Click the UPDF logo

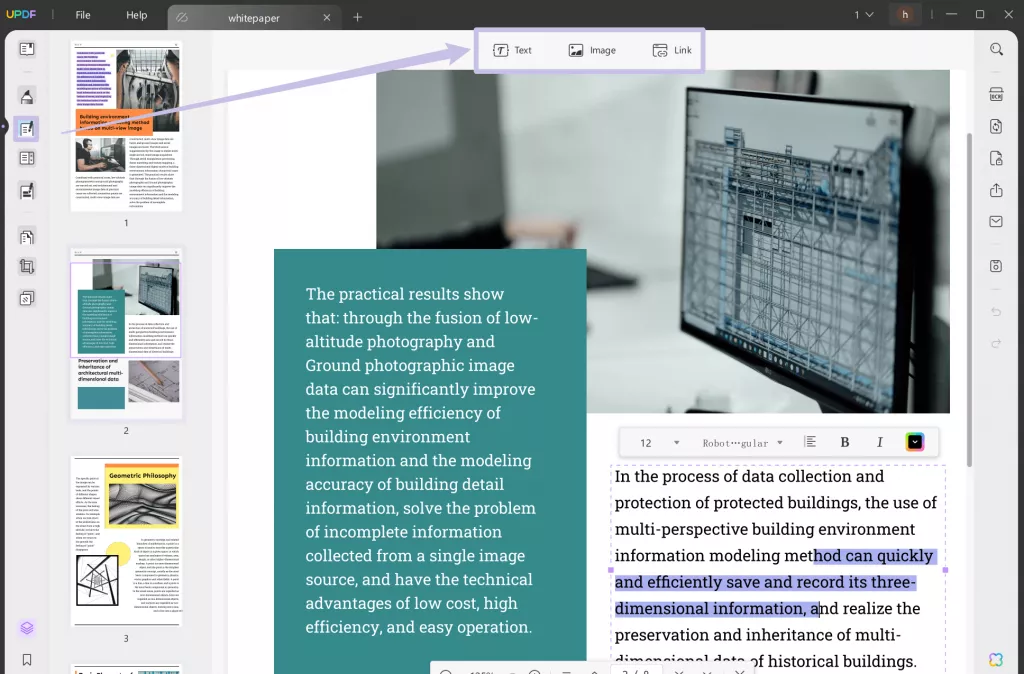[x=21, y=14]
